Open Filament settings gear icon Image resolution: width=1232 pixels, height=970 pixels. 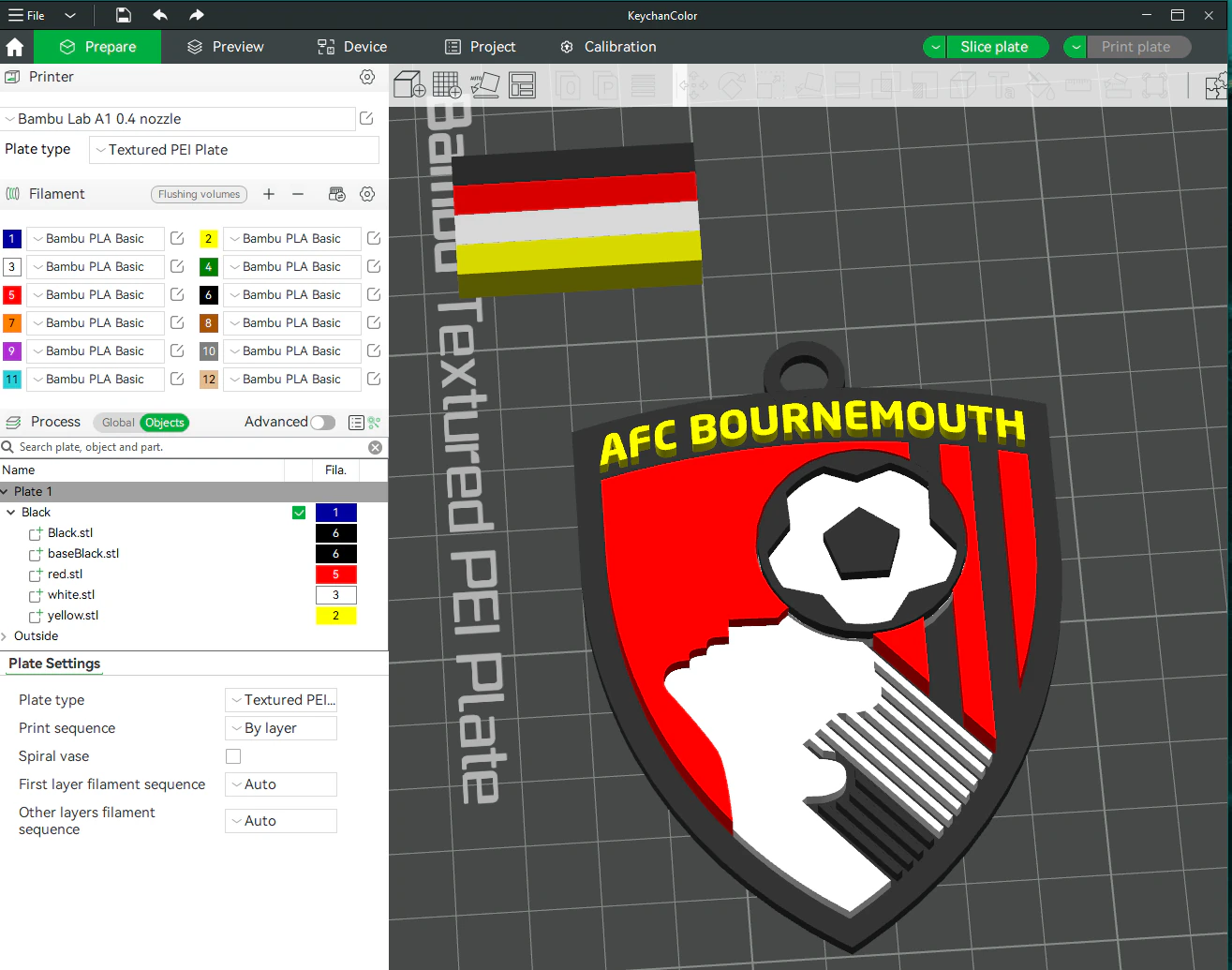coord(367,194)
